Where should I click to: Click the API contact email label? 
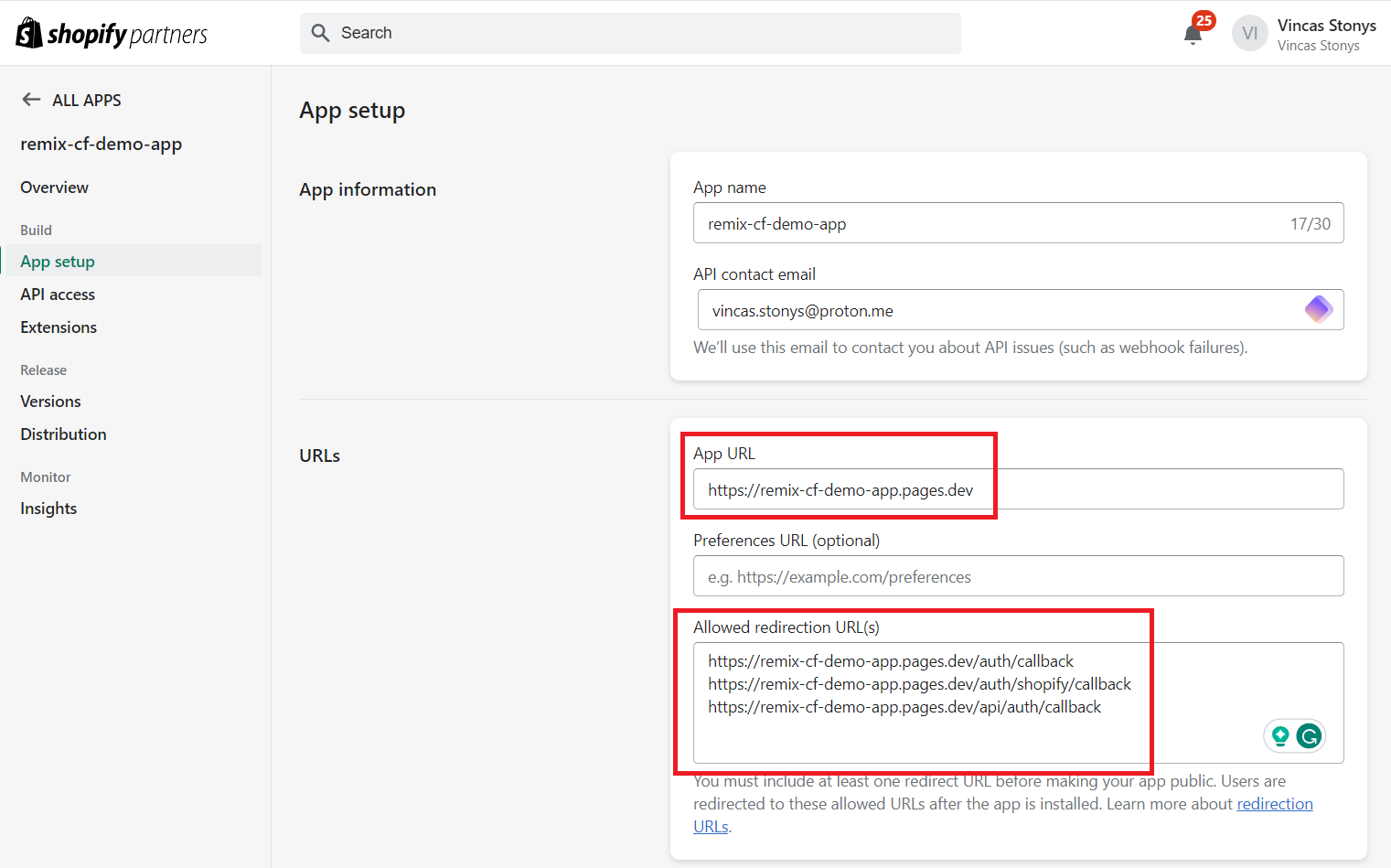point(754,274)
